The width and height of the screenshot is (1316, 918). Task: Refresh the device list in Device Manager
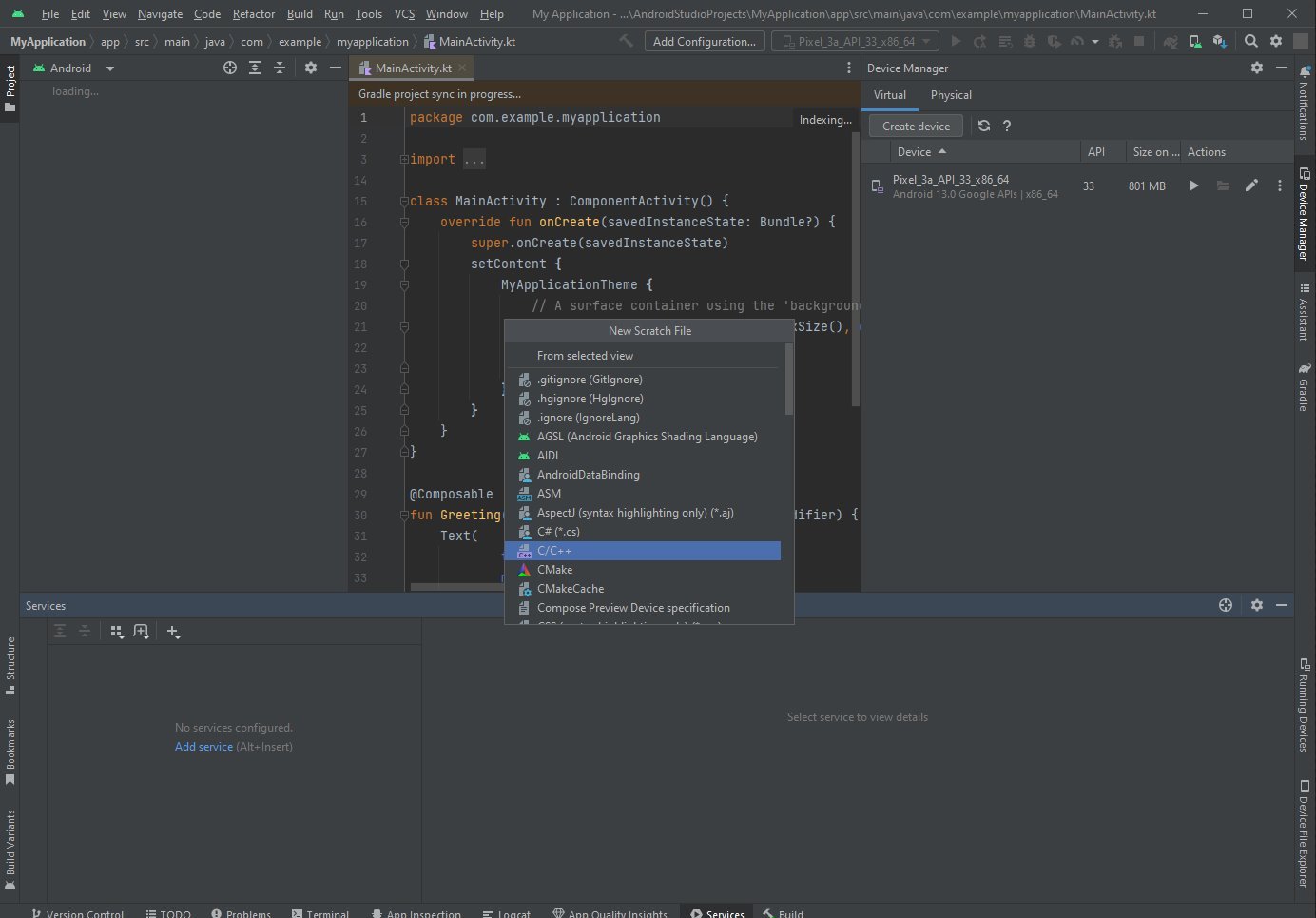coord(984,126)
